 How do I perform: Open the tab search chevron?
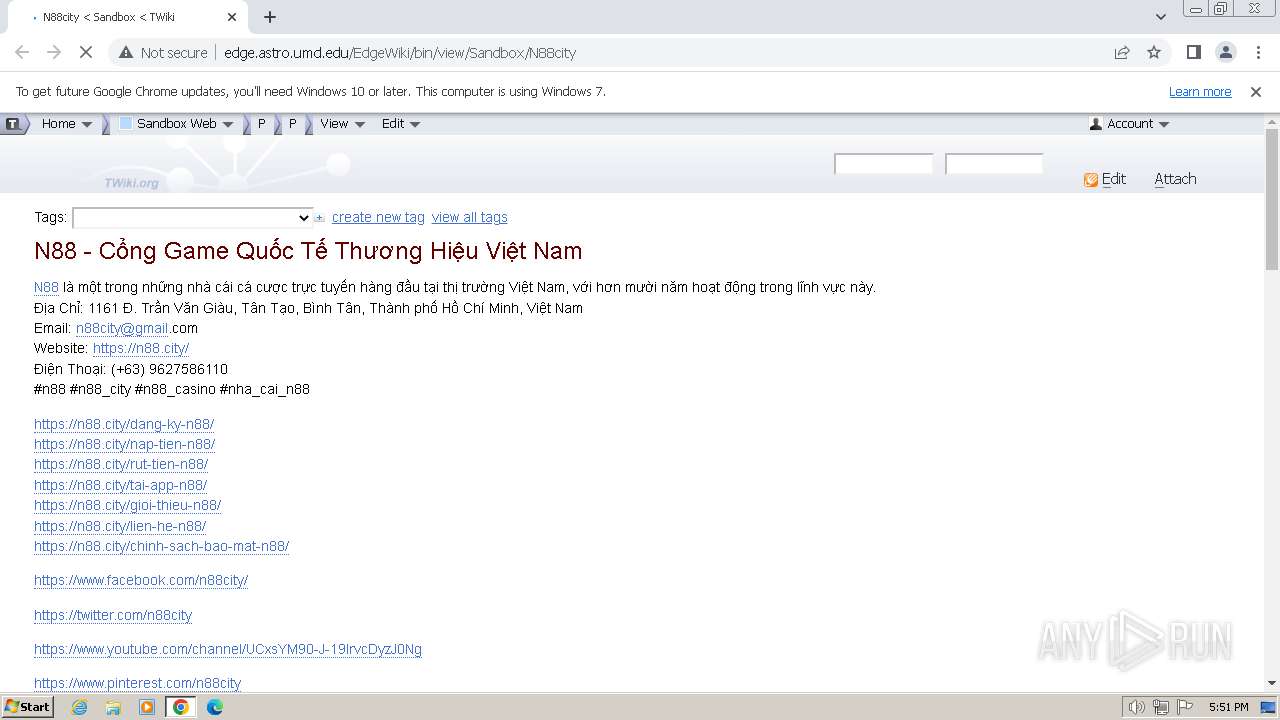pyautogui.click(x=1161, y=17)
